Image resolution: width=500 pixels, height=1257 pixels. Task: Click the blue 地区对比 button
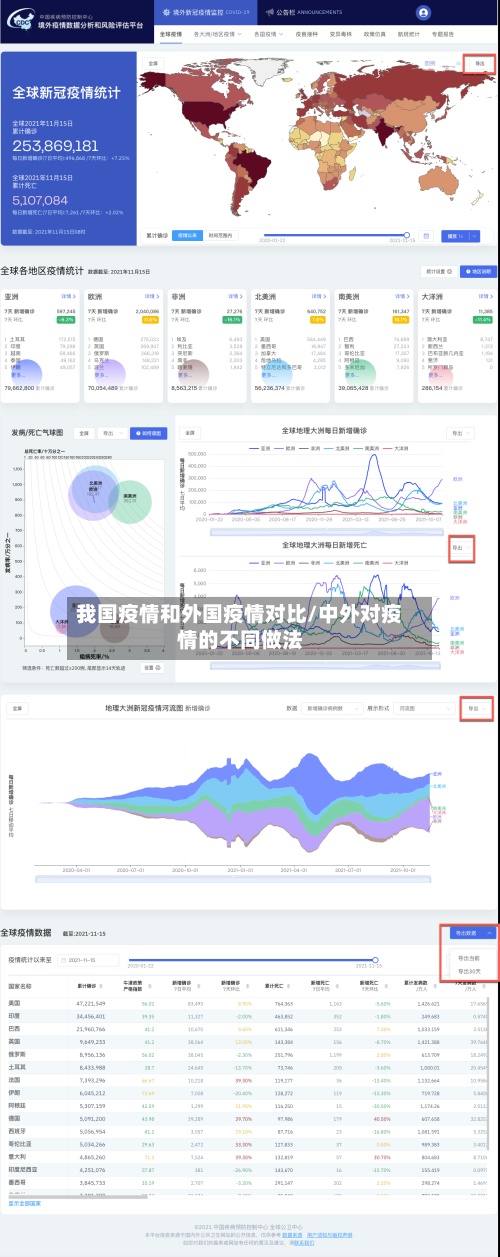point(477,271)
